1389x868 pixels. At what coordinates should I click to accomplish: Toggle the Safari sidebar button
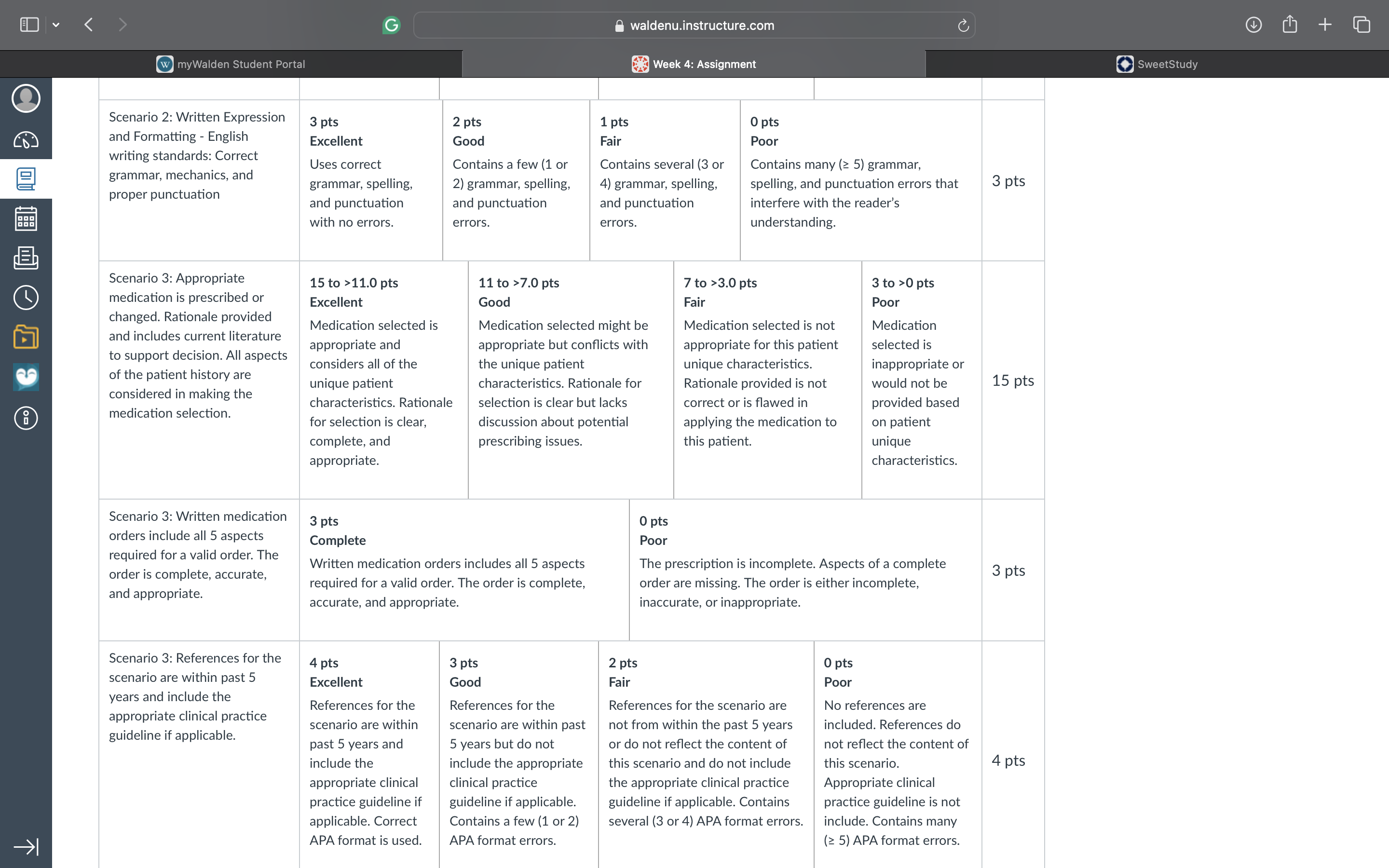[29, 25]
